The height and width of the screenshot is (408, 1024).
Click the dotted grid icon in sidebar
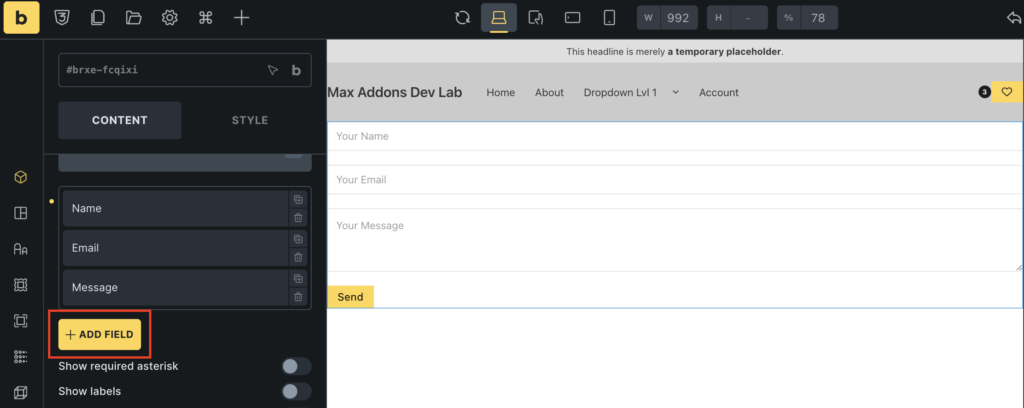point(21,356)
